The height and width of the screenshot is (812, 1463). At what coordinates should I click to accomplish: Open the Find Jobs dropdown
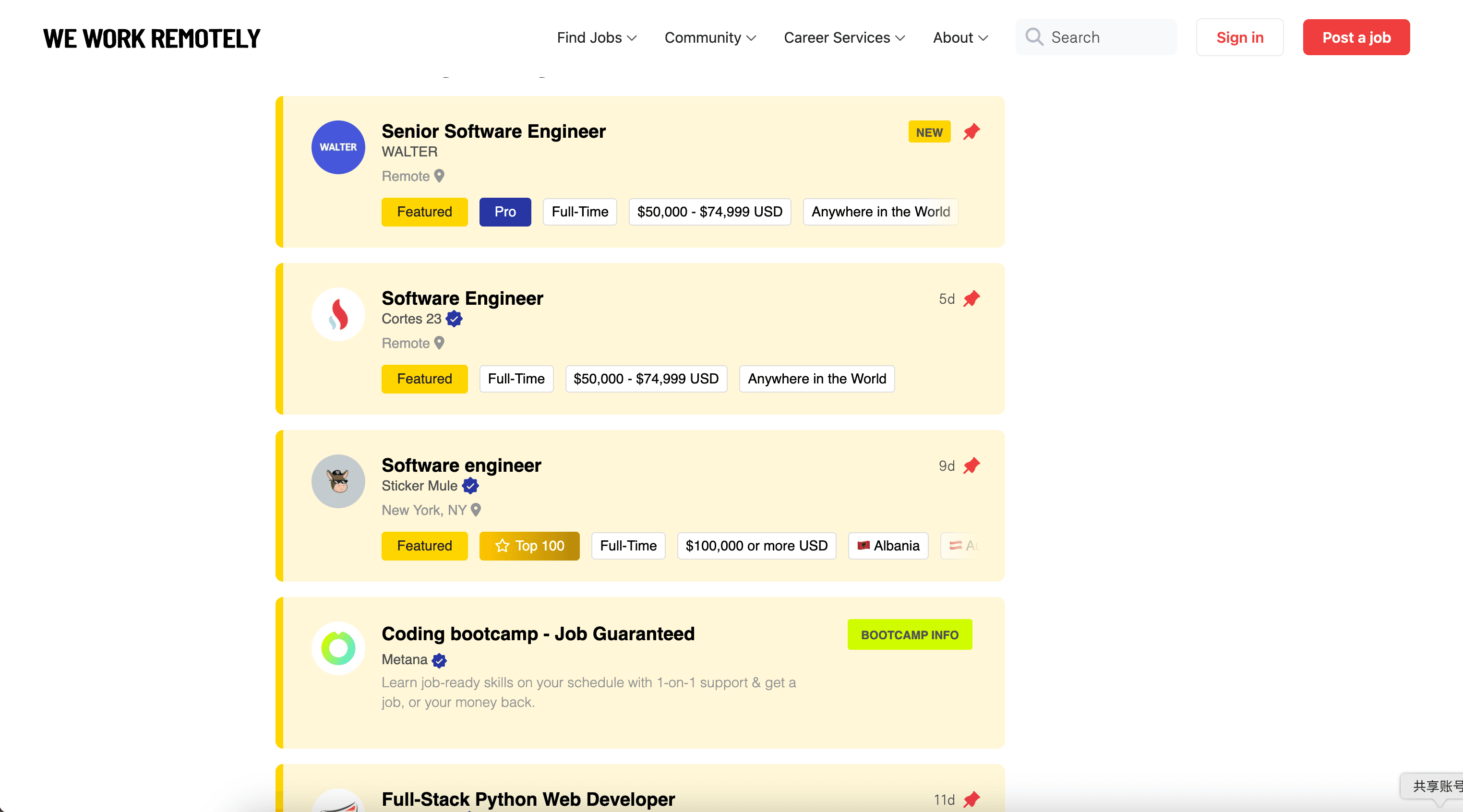point(596,37)
